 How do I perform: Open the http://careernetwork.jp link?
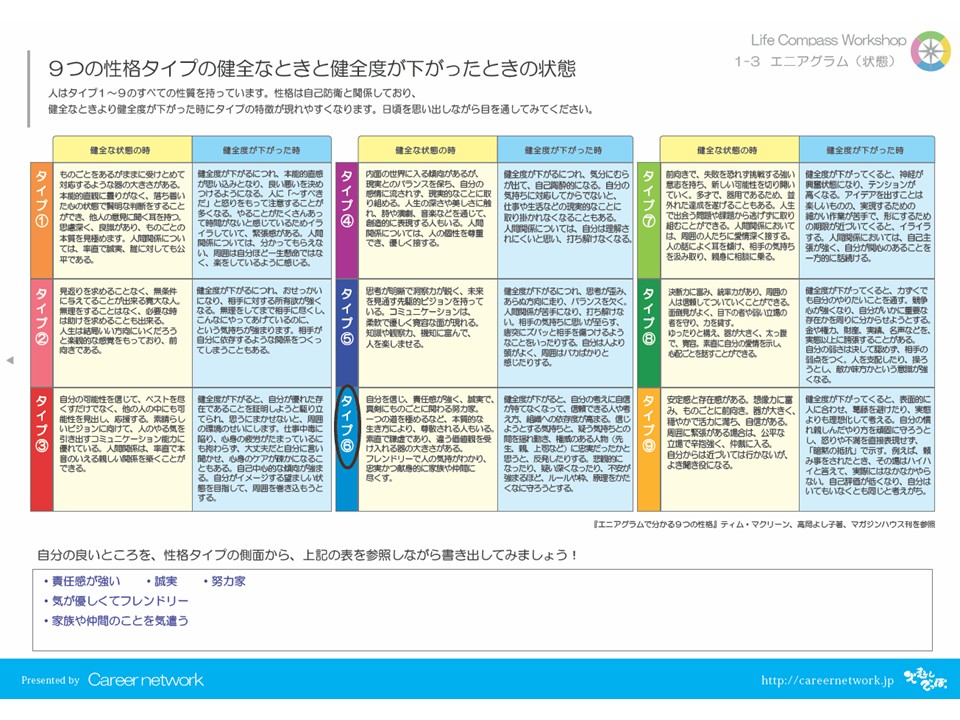(827, 680)
